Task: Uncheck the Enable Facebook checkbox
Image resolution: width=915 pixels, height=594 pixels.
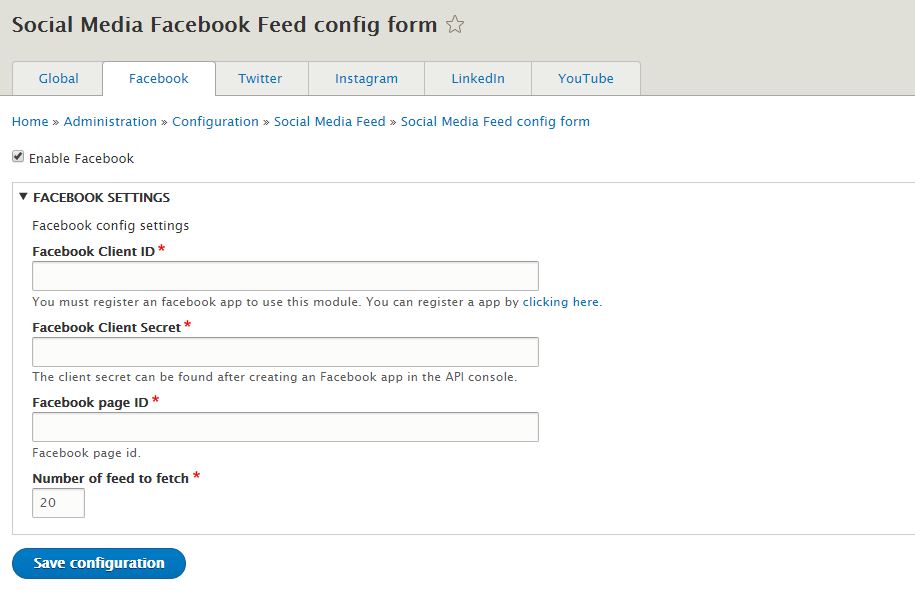Action: (18, 156)
